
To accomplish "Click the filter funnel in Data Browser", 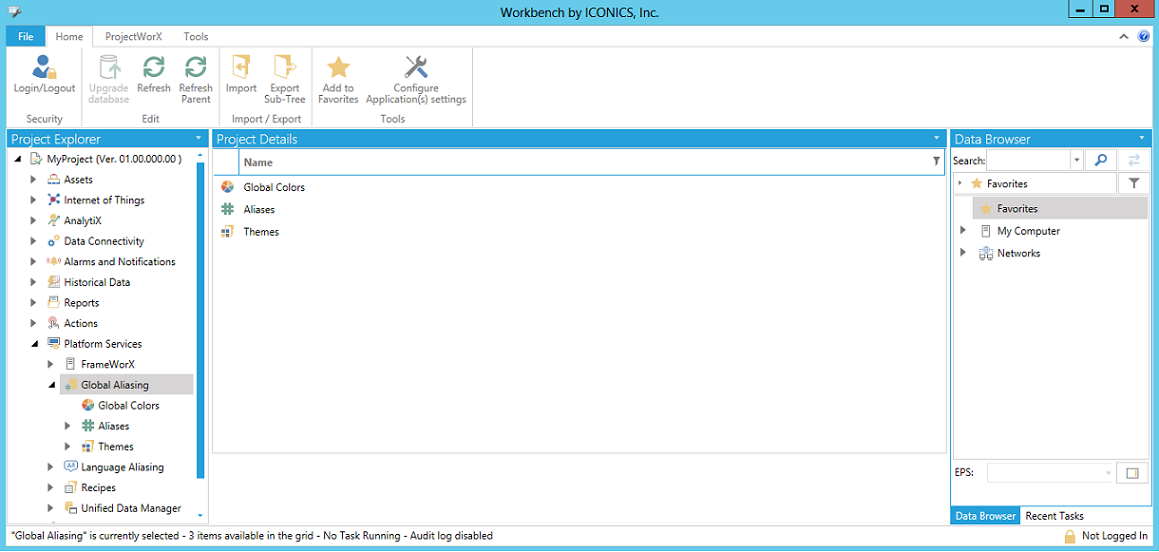I will click(x=1133, y=184).
